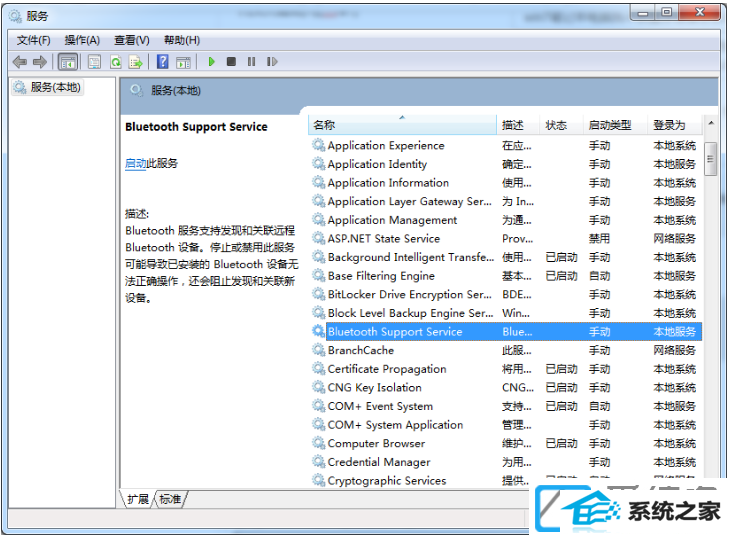Open the 文件(F) menu

[x=33, y=40]
